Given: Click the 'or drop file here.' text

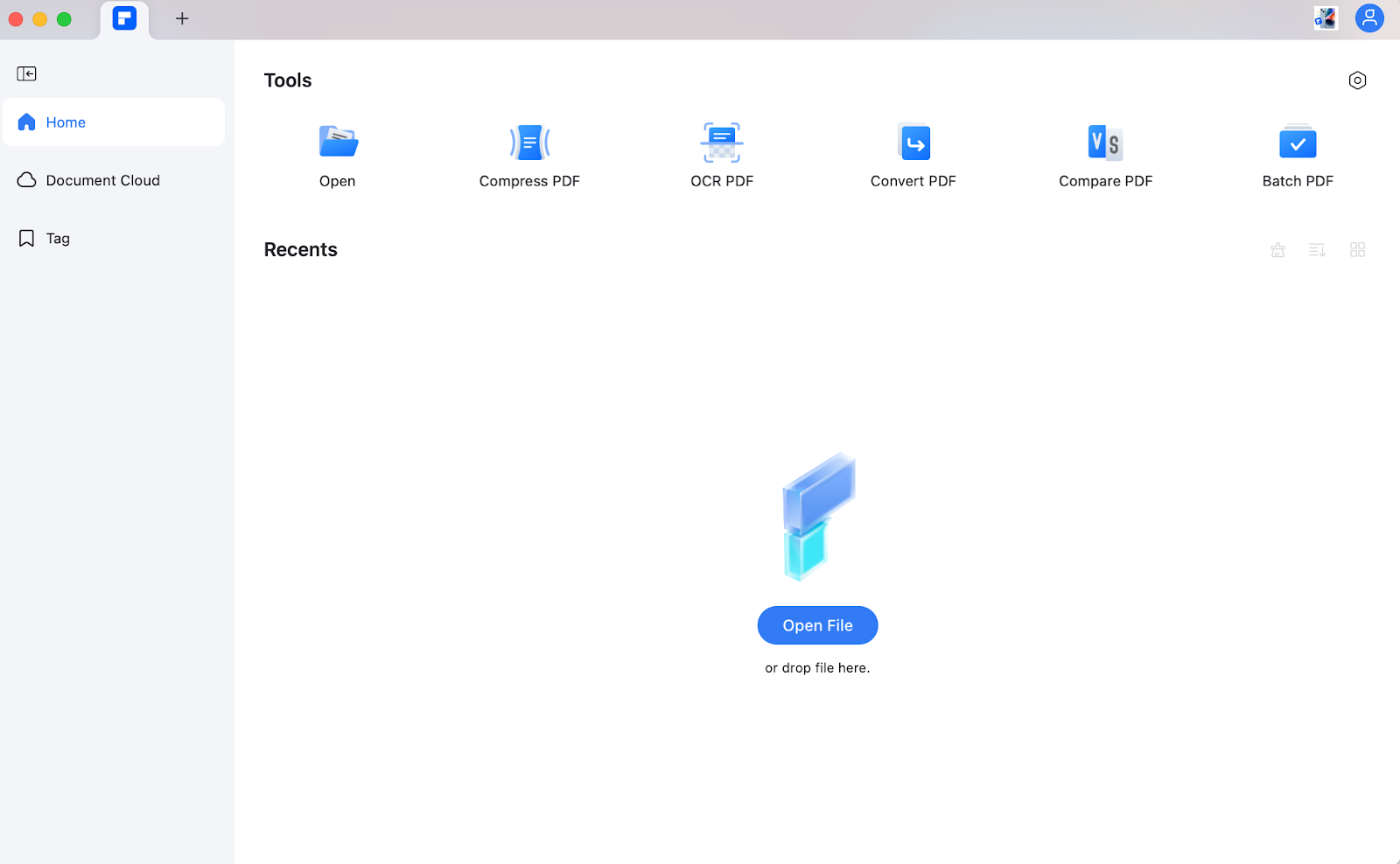Looking at the screenshot, I should (817, 668).
